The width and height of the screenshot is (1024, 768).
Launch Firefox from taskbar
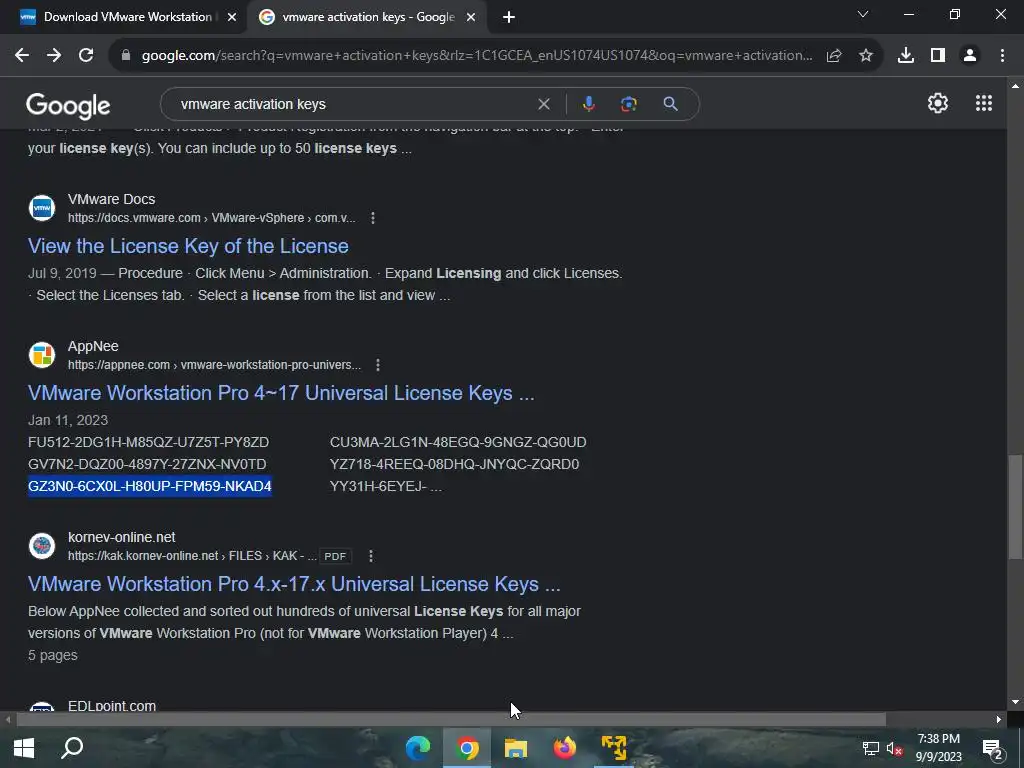564,748
